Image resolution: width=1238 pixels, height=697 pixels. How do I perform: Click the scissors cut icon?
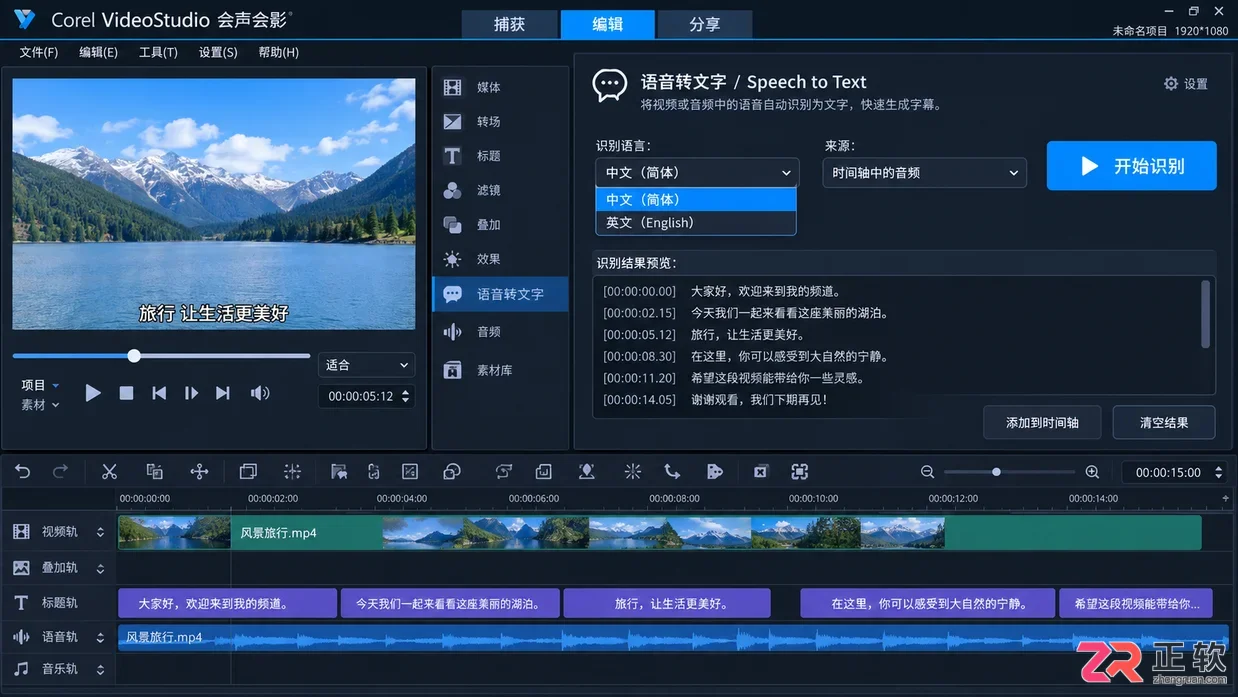tap(110, 472)
